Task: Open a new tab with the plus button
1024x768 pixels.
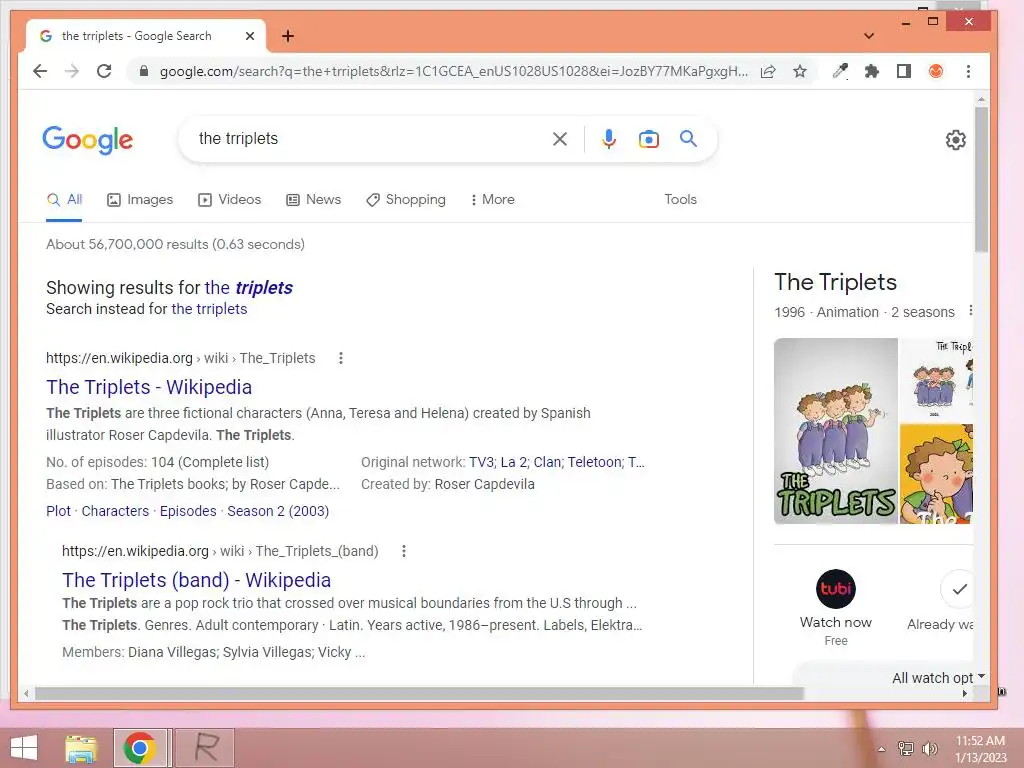Action: coord(288,36)
